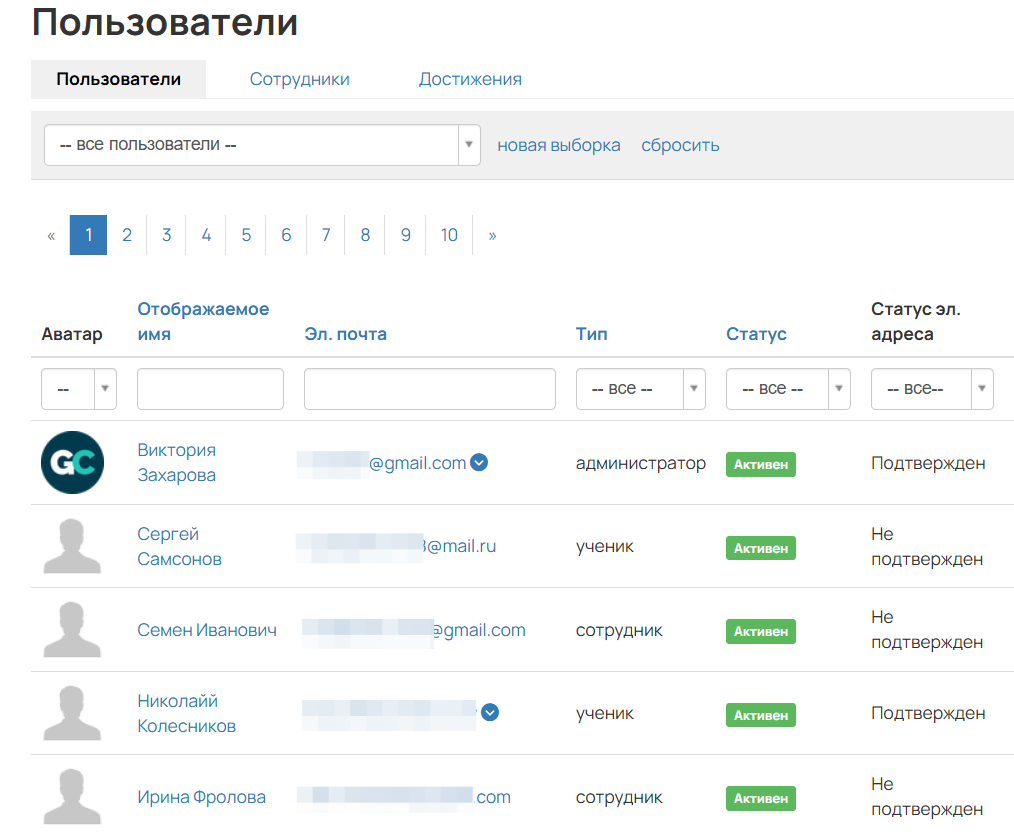The height and width of the screenshot is (838, 1014).
Task: Open the "-- все пользователи --" selector
Action: point(258,144)
